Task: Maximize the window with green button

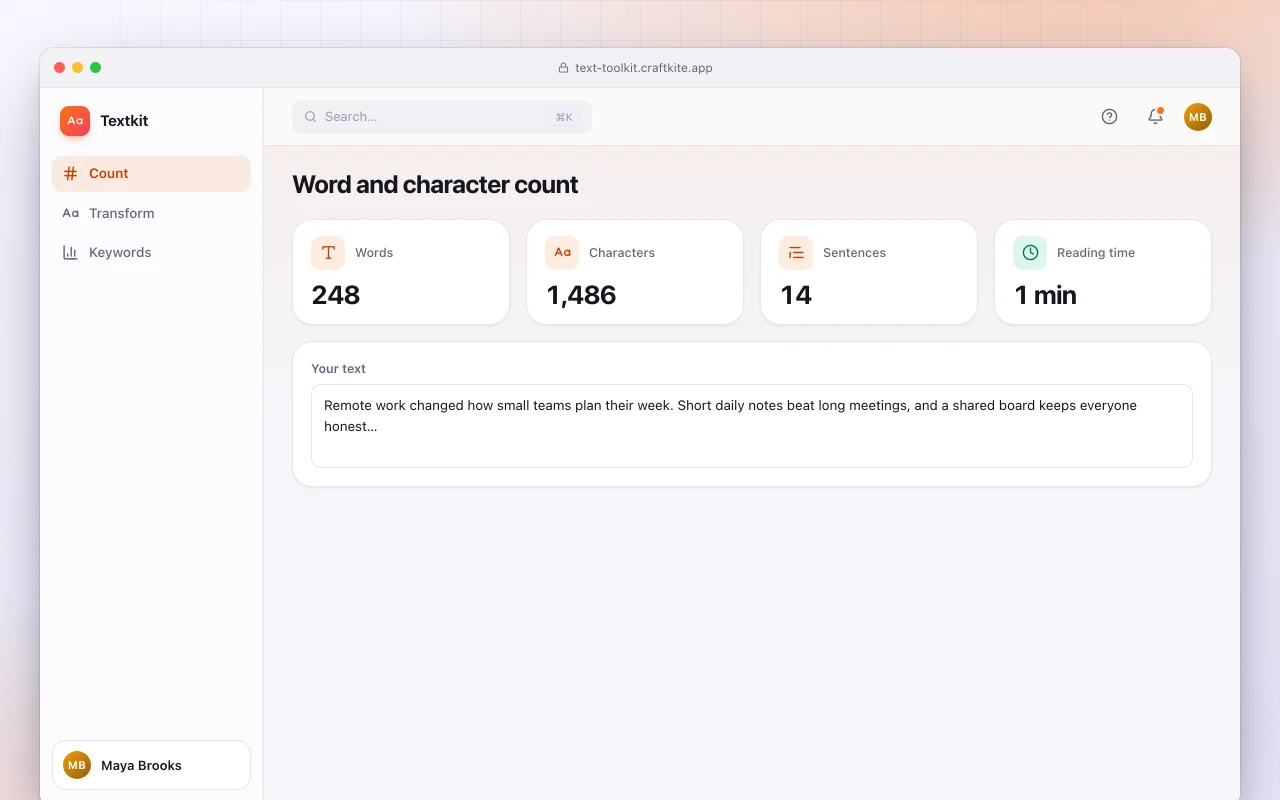Action: [x=96, y=68]
